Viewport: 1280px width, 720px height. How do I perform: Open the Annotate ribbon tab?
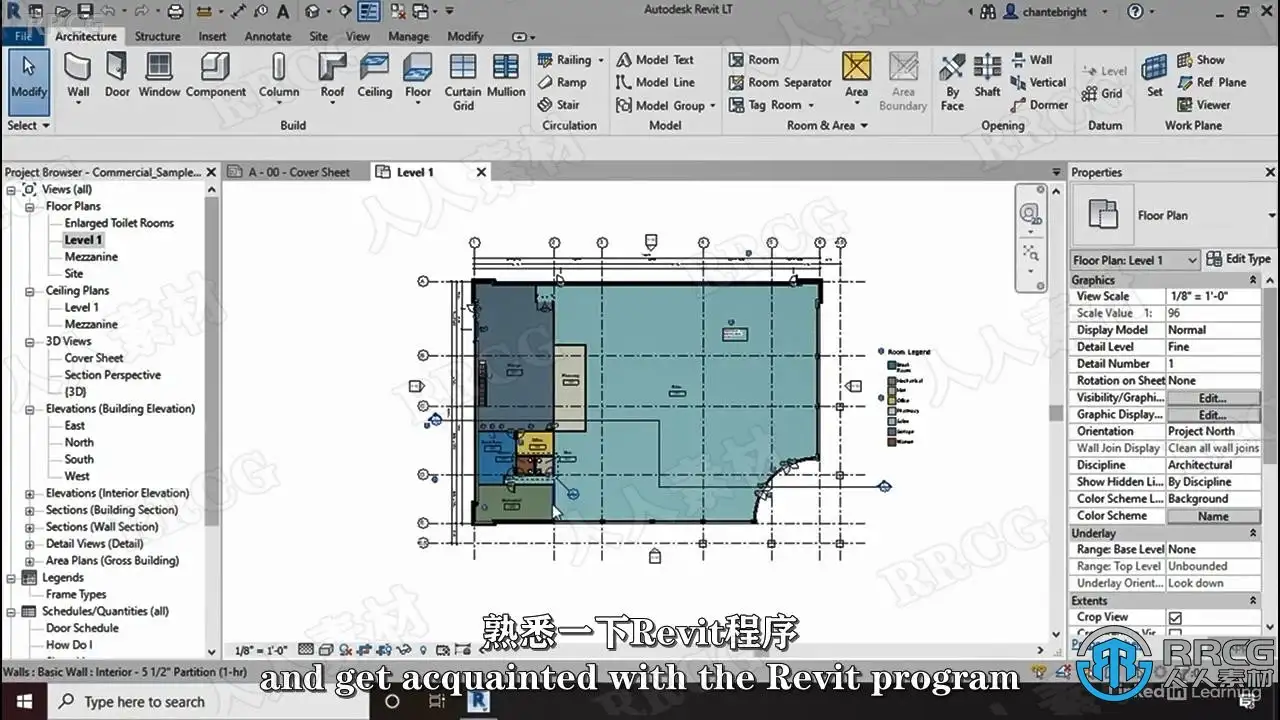click(x=268, y=36)
